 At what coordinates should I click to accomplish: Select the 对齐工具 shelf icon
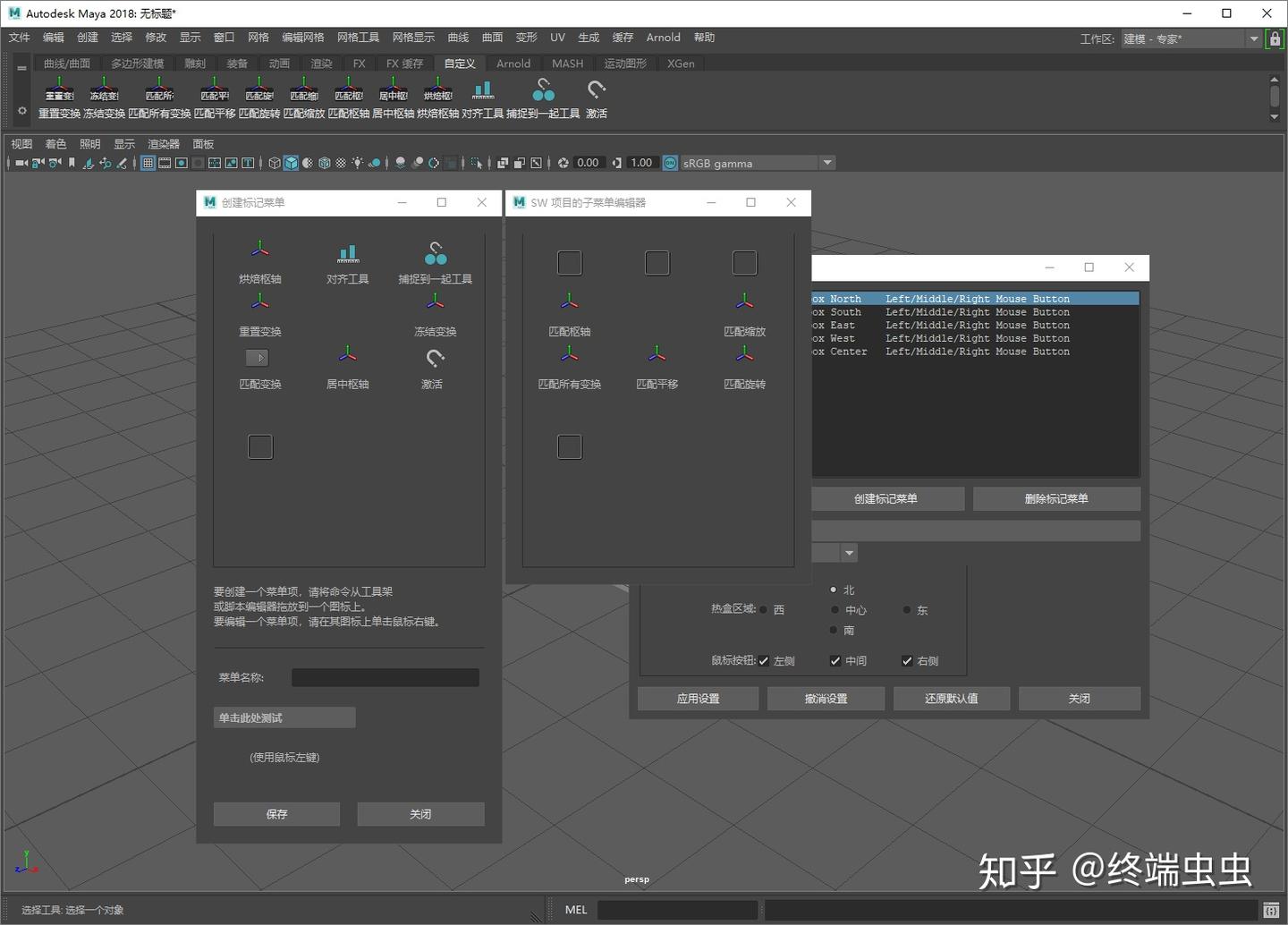(x=483, y=89)
